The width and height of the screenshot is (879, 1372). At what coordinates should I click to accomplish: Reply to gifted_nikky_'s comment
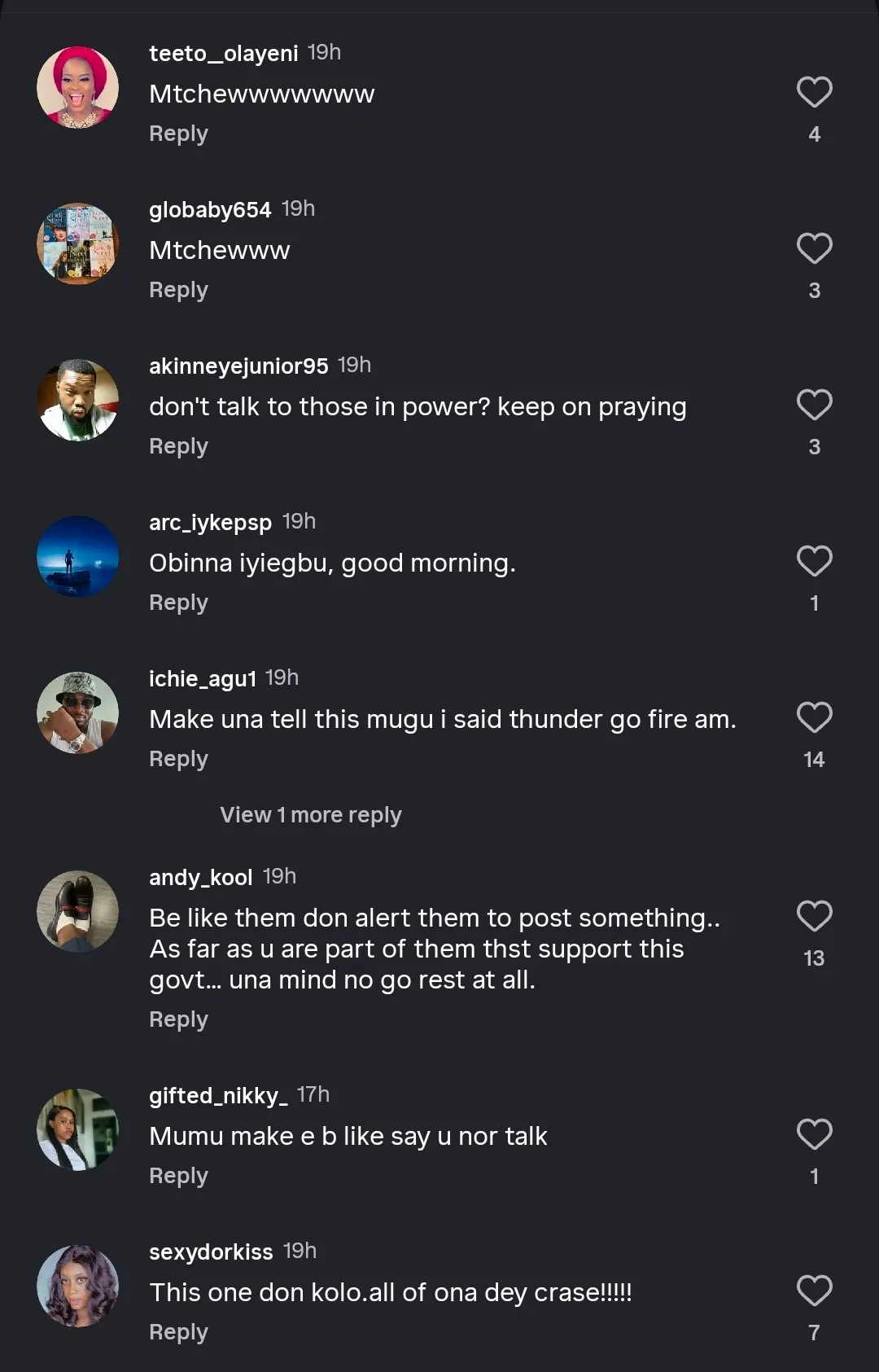coord(178,1176)
